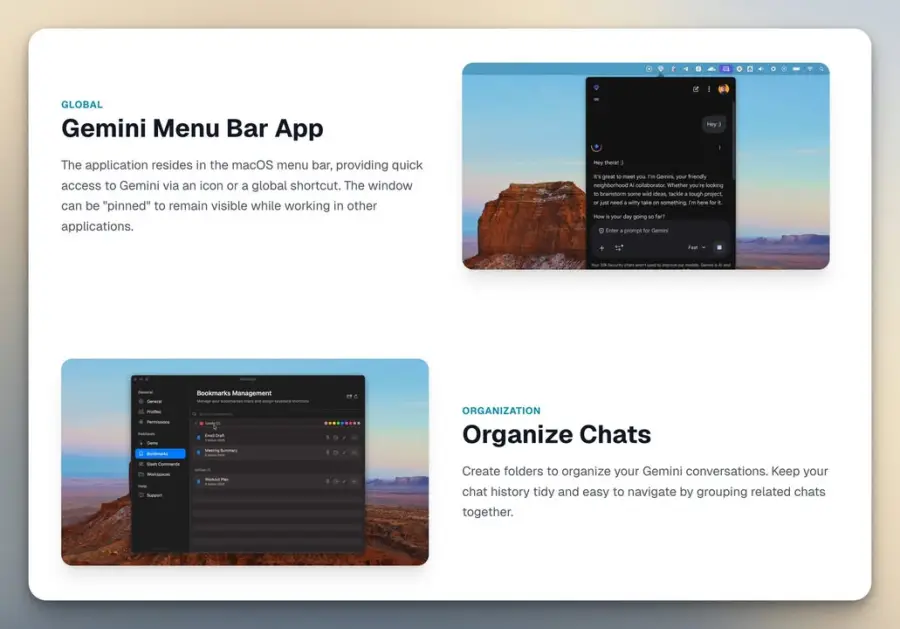900x629 pixels.
Task: Click the 'Hey :)' user message bubble
Action: [x=713, y=124]
